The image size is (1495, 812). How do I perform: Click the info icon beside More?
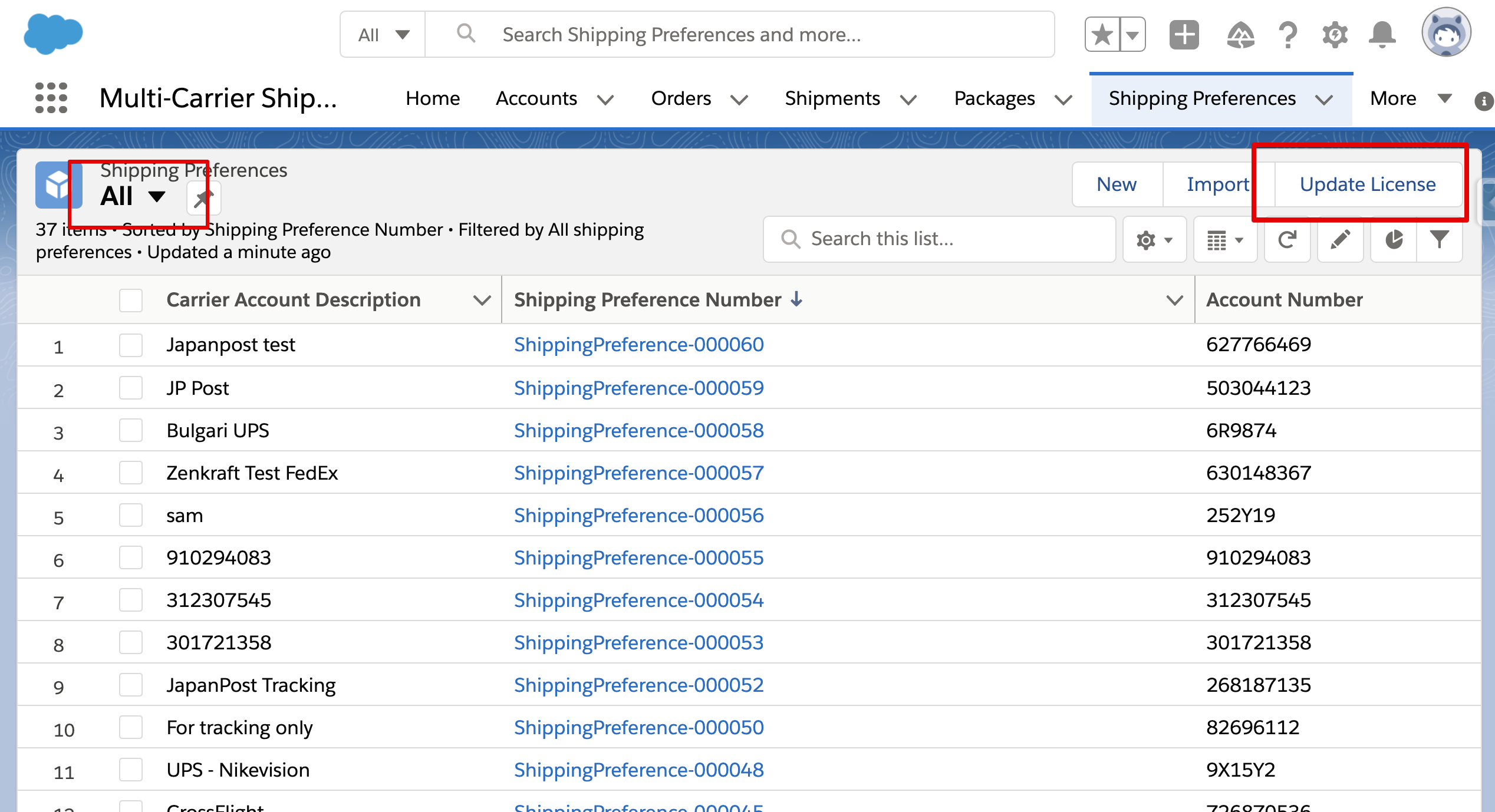coord(1483,101)
